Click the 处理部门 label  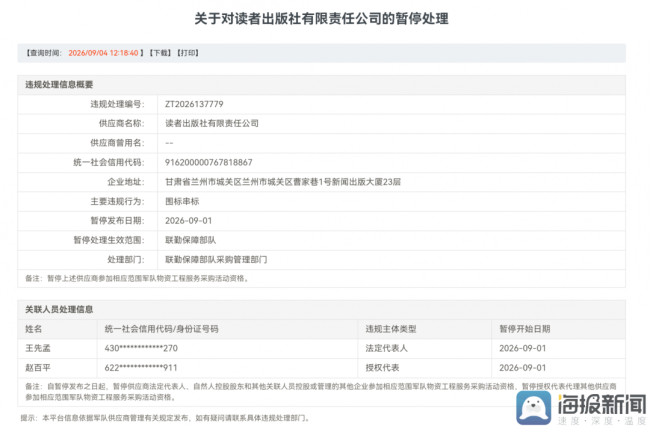point(126,259)
